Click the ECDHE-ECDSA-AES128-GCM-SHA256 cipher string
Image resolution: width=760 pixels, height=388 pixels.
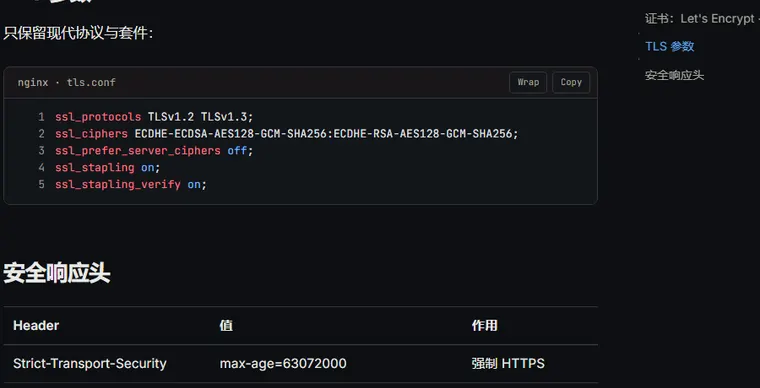point(231,134)
